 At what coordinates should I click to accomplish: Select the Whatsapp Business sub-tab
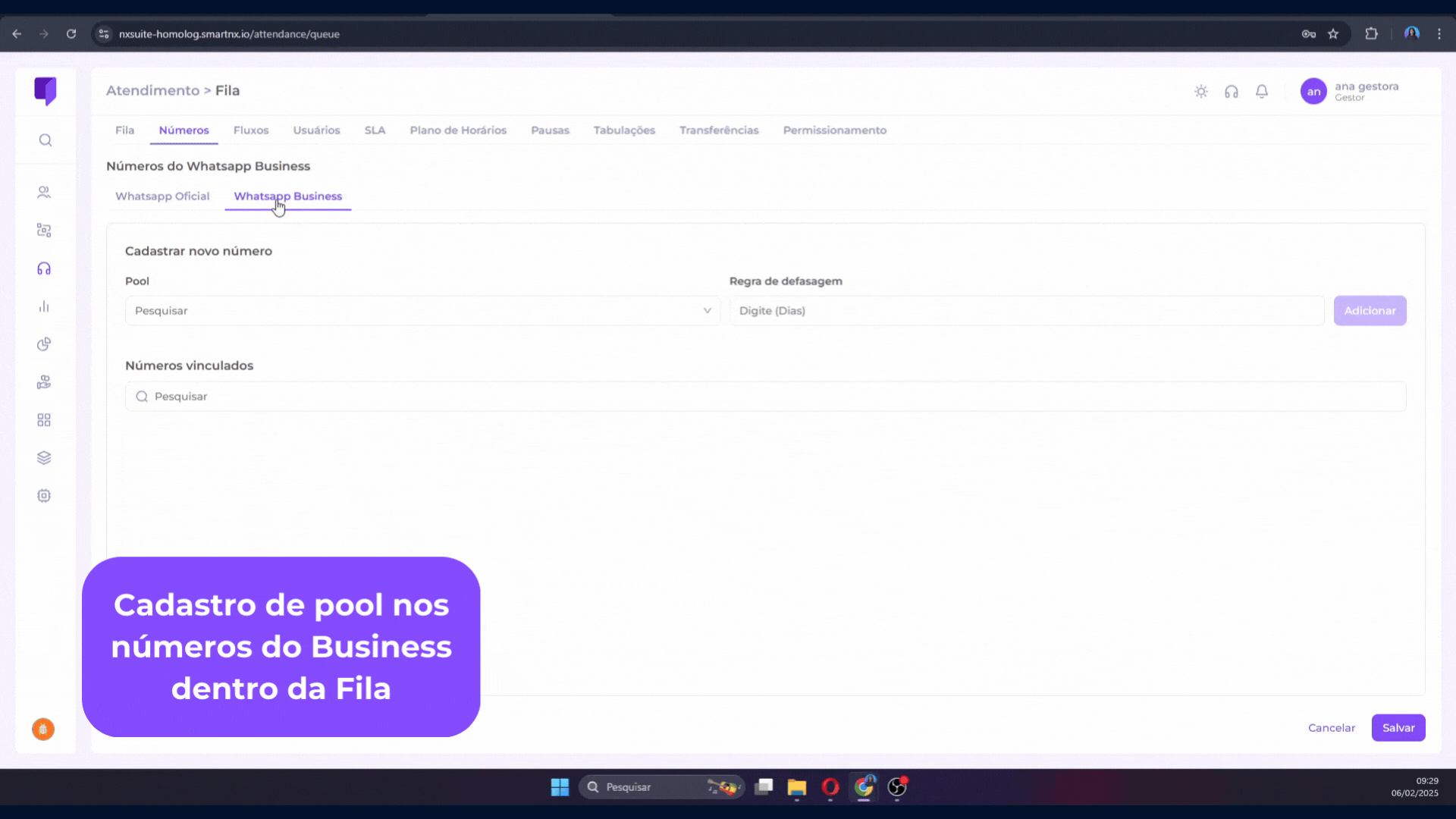click(288, 196)
